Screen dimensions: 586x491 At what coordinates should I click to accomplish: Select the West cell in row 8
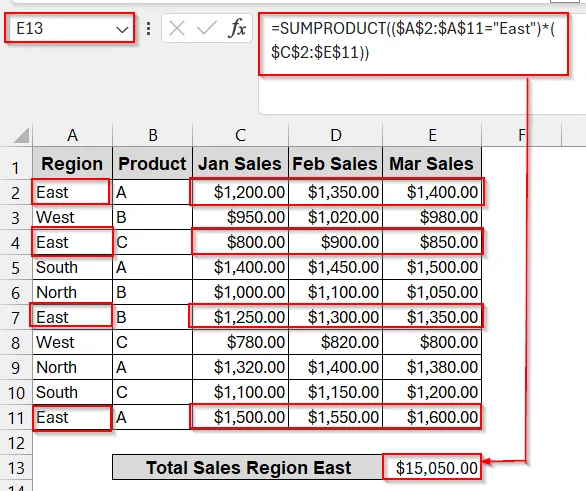tap(73, 342)
